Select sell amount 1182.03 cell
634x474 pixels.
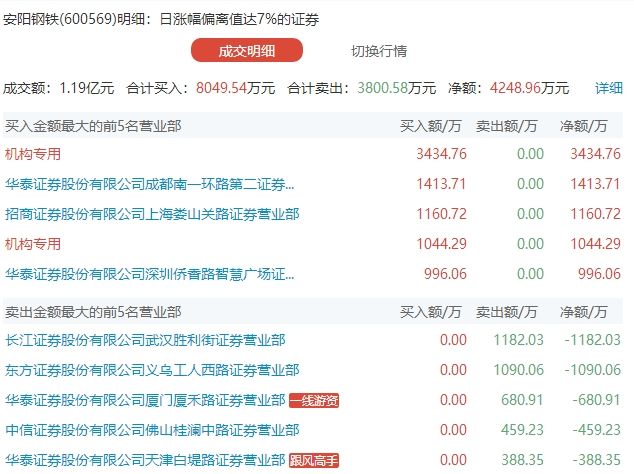518,340
